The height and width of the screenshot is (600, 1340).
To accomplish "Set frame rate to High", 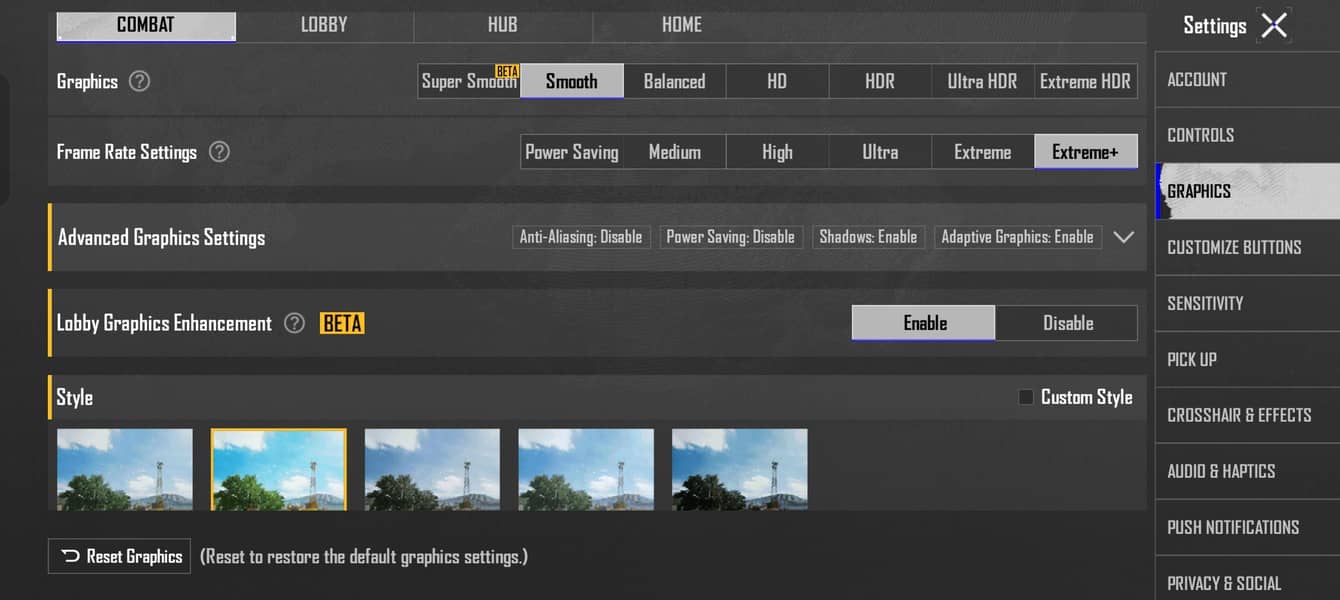I will [x=777, y=152].
